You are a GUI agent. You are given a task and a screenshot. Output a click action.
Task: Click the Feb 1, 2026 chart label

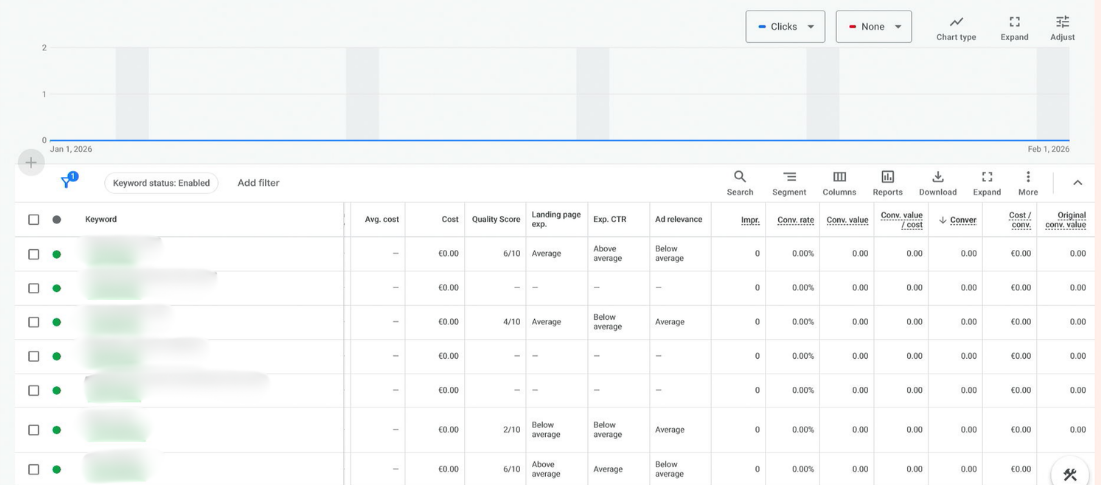[x=1048, y=150]
